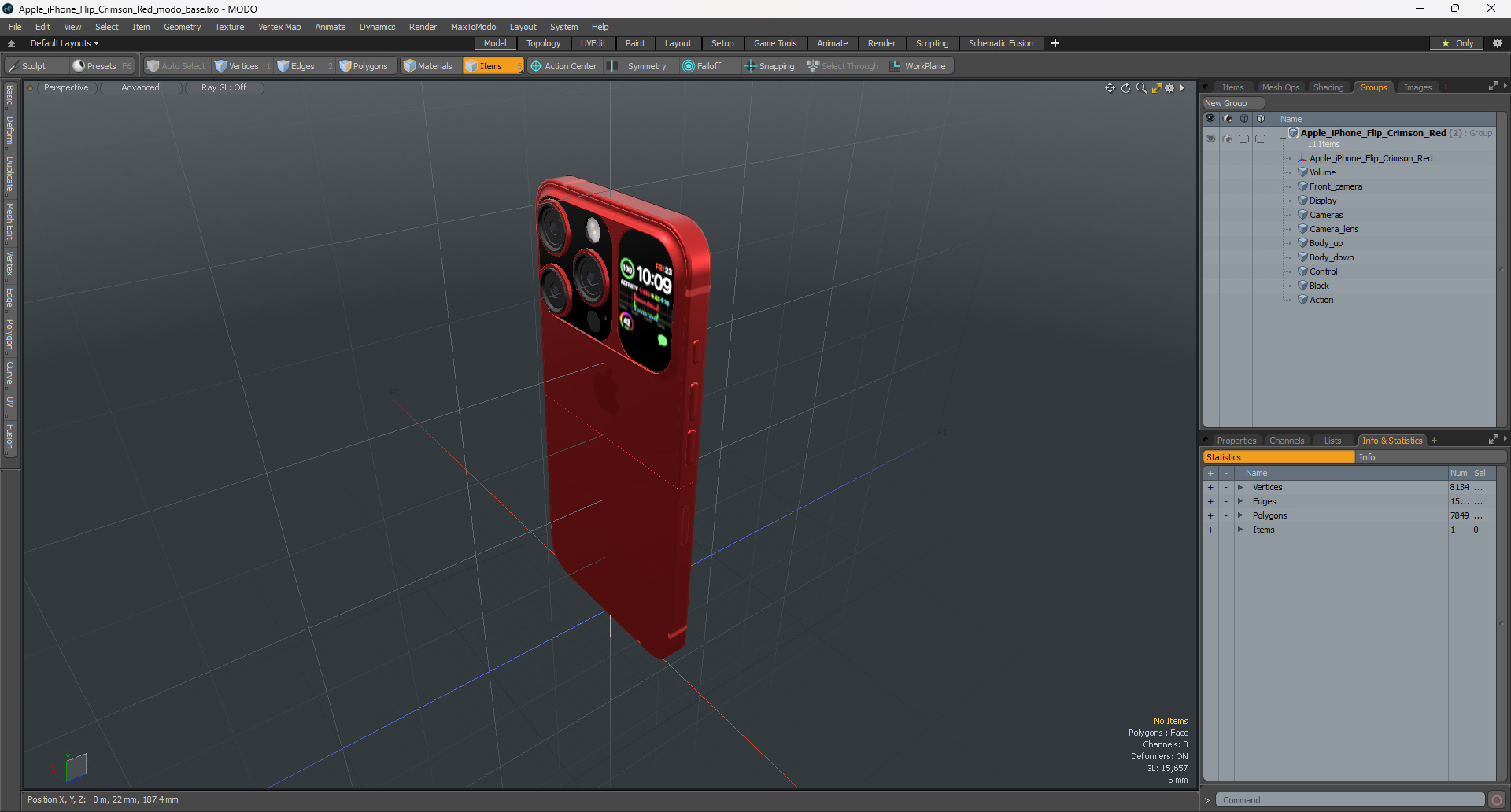Image resolution: width=1511 pixels, height=812 pixels.
Task: Open the Mesh Ops tab
Action: [1280, 87]
